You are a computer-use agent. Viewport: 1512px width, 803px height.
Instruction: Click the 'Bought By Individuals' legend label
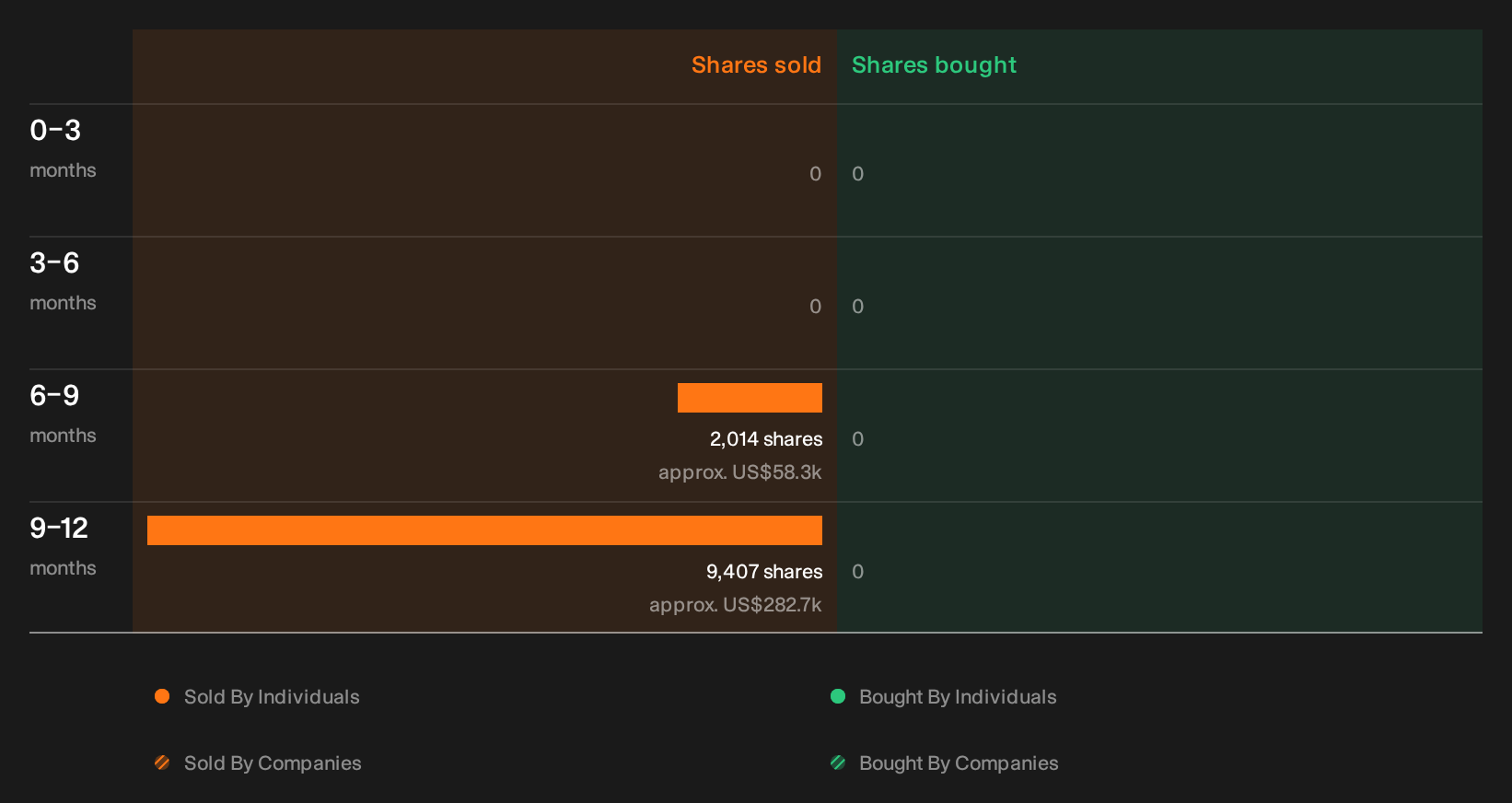(958, 697)
